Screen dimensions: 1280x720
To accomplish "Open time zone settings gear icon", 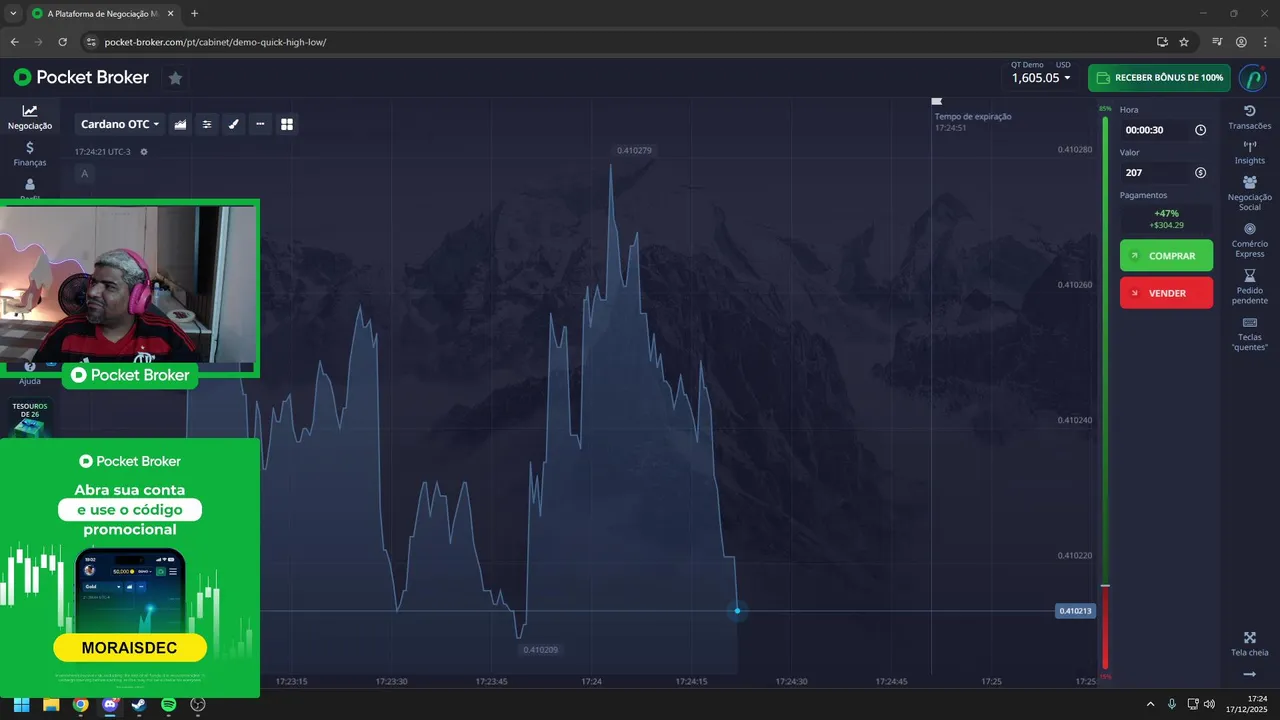I will (144, 152).
